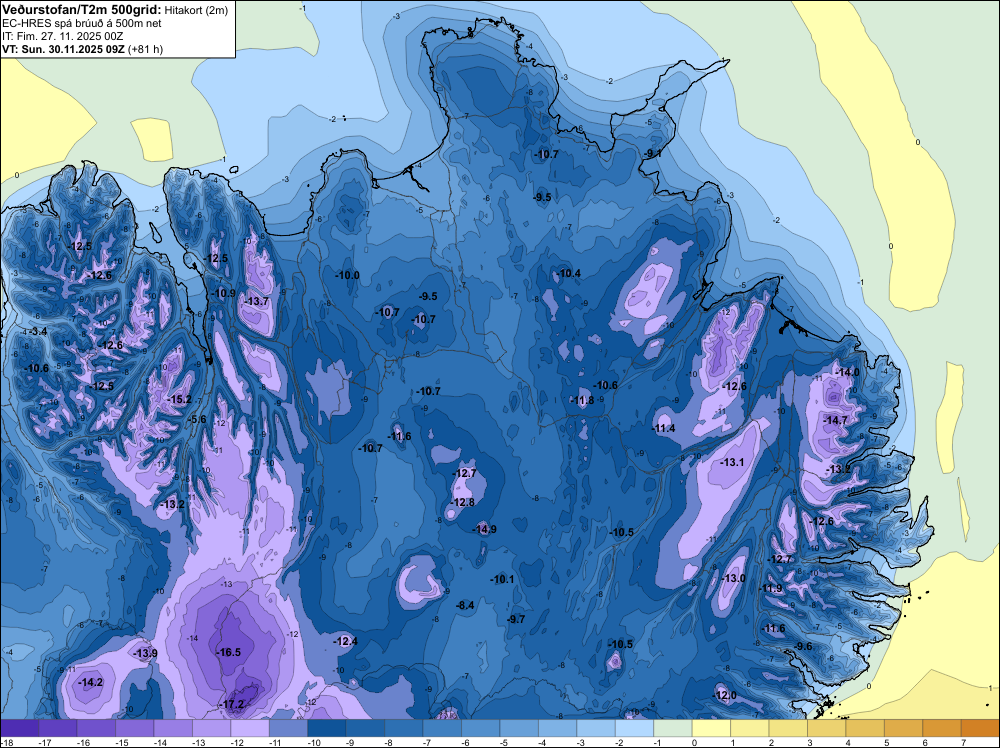This screenshot has width=1000, height=748.
Task: Click the -12.4 temperature label
Action: pyautogui.click(x=346, y=642)
